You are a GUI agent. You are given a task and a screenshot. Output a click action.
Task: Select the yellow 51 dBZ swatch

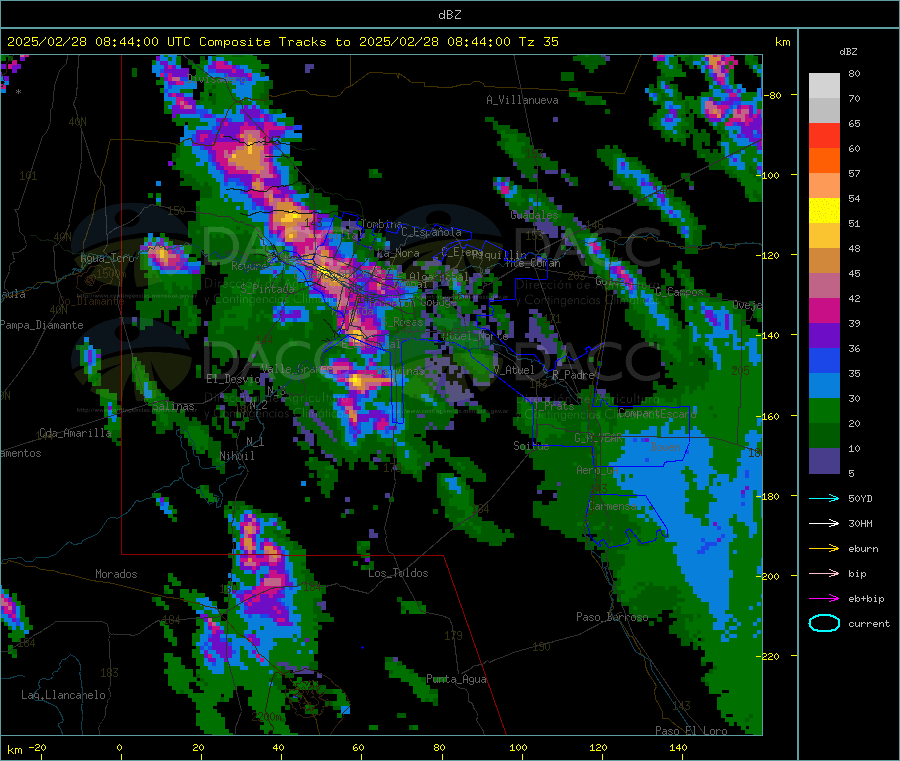[x=824, y=211]
